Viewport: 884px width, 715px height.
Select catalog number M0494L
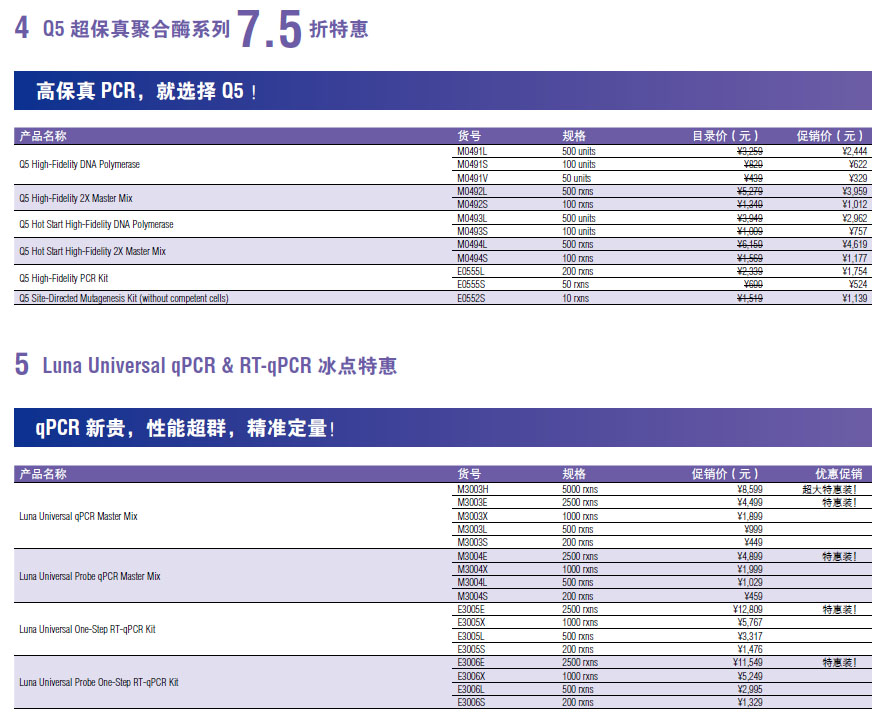pos(472,245)
